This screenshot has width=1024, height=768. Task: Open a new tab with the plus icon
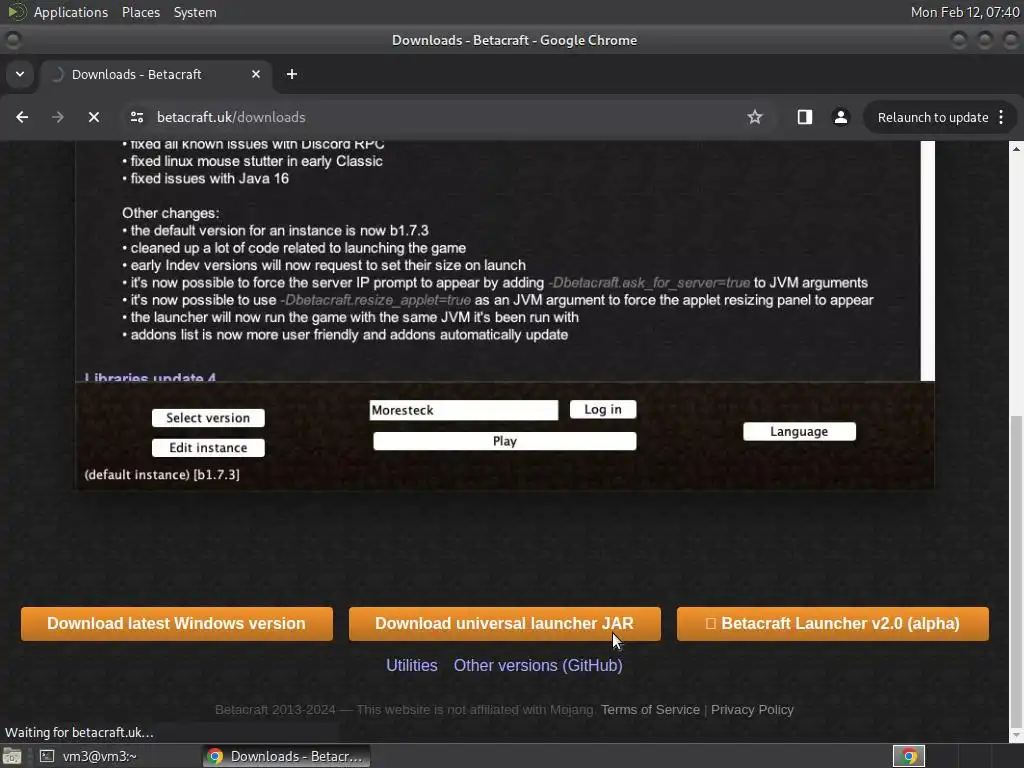(x=292, y=74)
